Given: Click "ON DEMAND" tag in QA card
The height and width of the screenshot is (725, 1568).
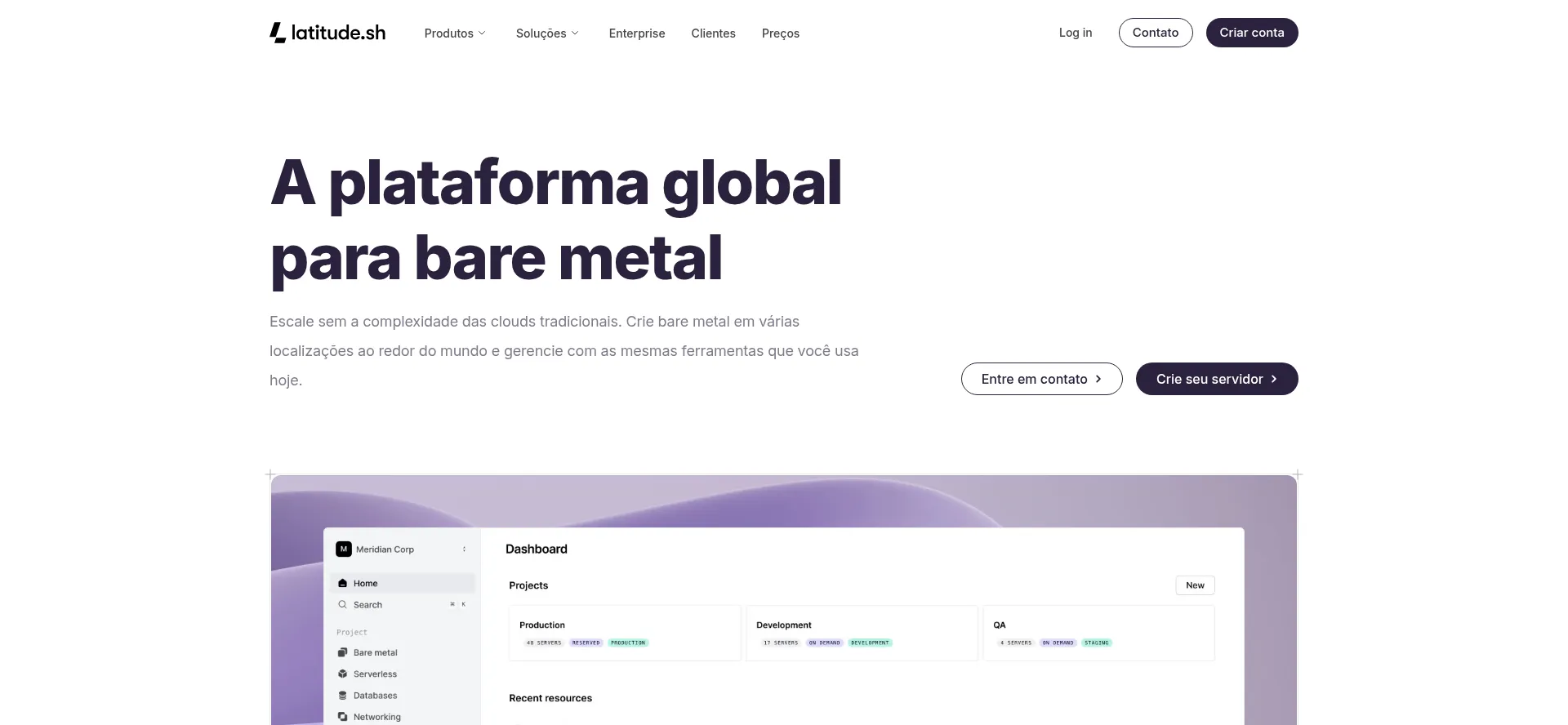Looking at the screenshot, I should [x=1058, y=643].
